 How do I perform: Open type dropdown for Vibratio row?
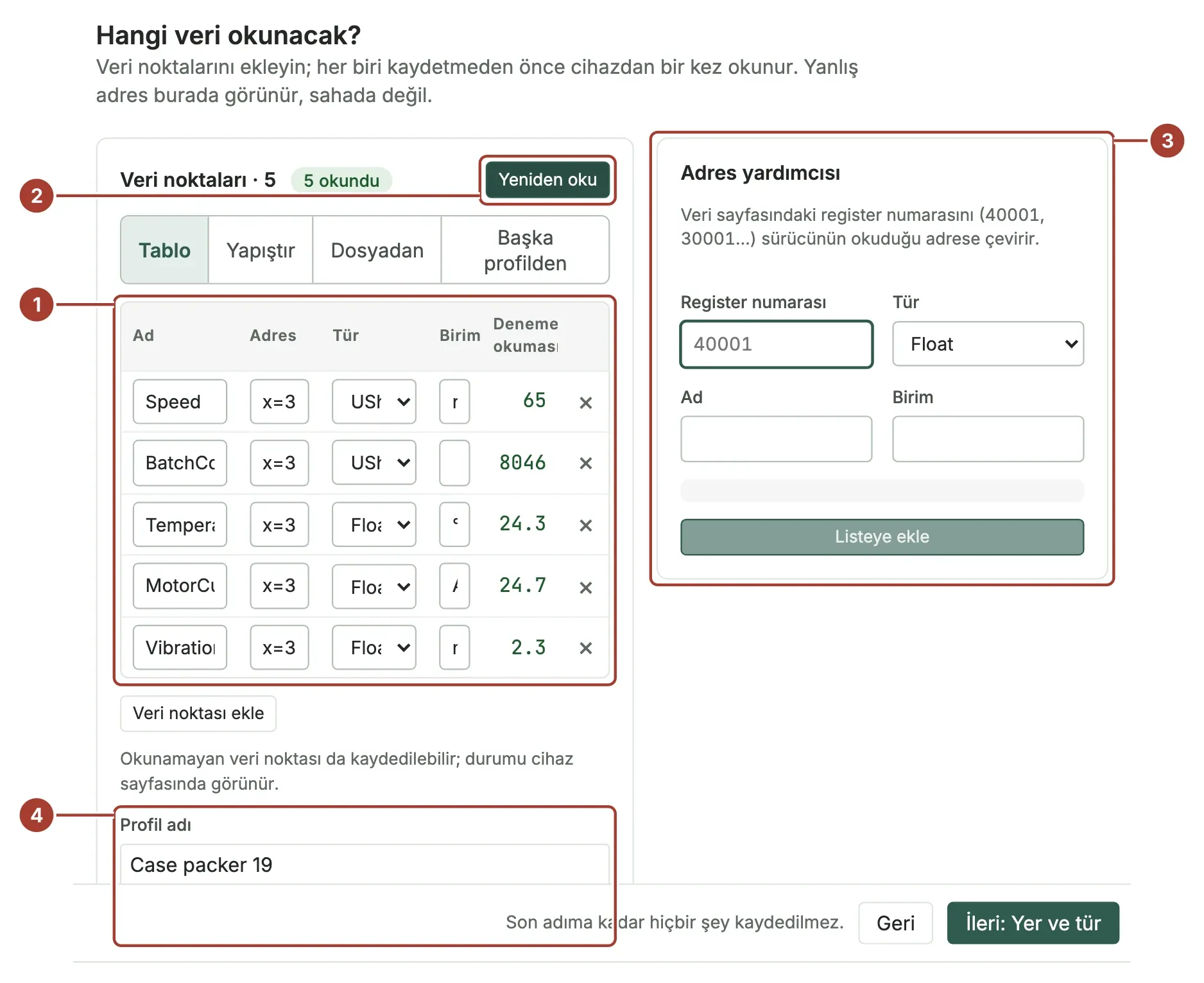pos(374,648)
